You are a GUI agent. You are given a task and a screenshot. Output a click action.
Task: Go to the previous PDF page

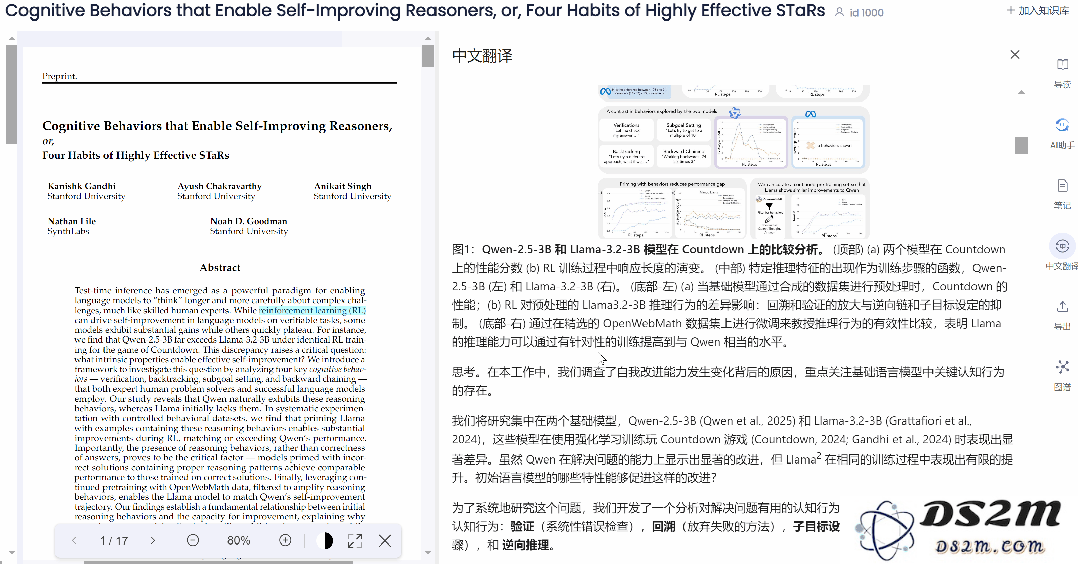coord(74,541)
